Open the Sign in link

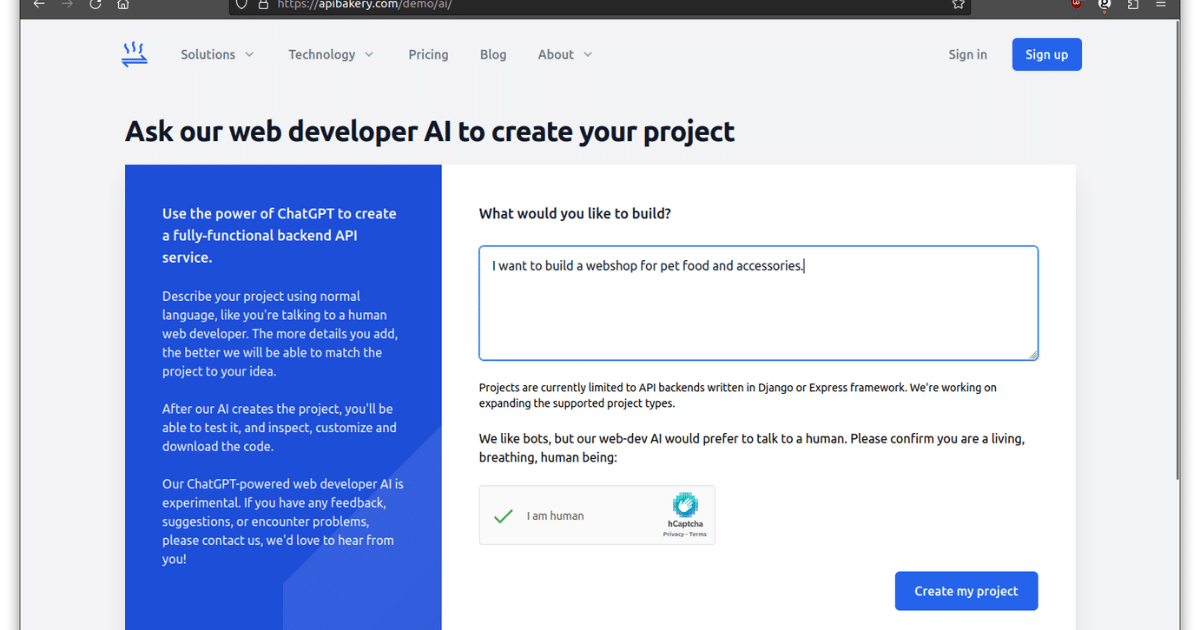(967, 54)
